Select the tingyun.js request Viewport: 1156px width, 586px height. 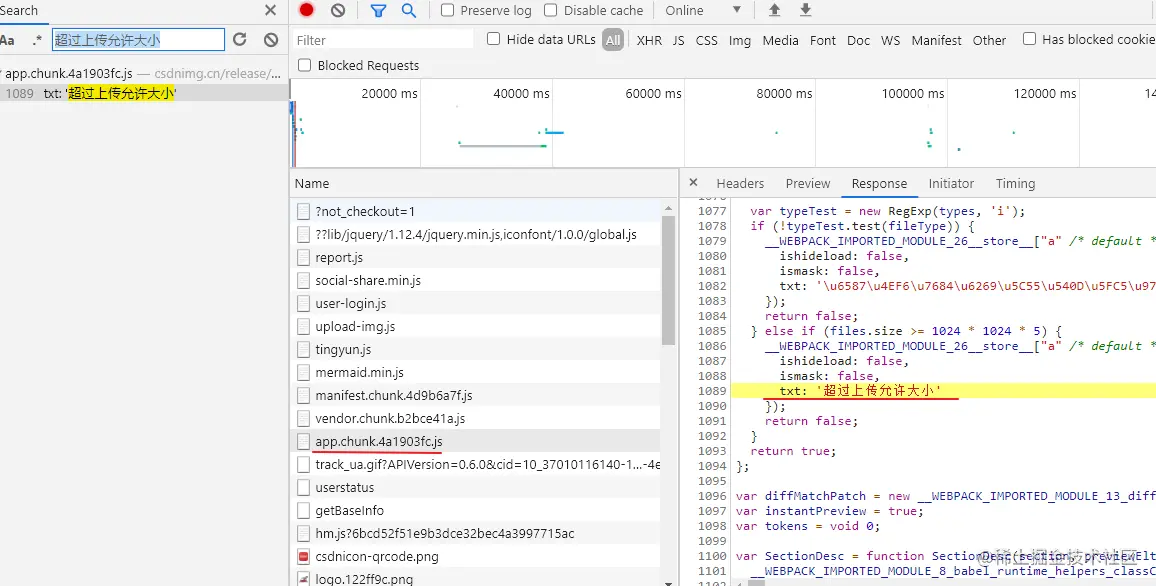(477, 349)
